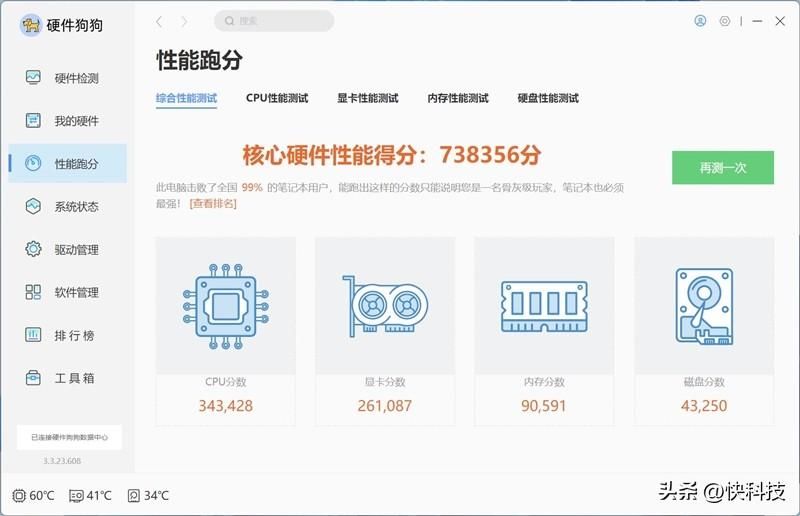Click the CPU chip score card
Image resolution: width=800 pixels, height=516 pixels.
click(226, 331)
